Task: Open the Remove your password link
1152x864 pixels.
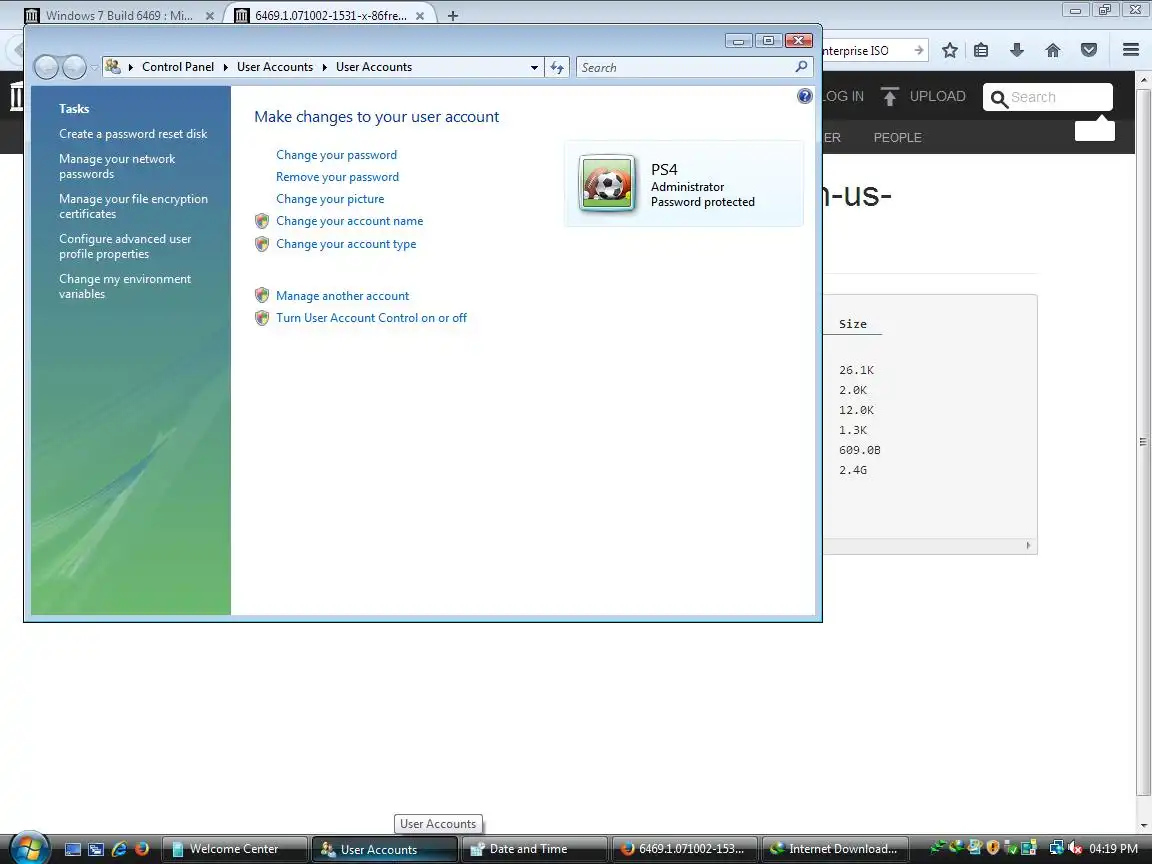Action: tap(337, 177)
